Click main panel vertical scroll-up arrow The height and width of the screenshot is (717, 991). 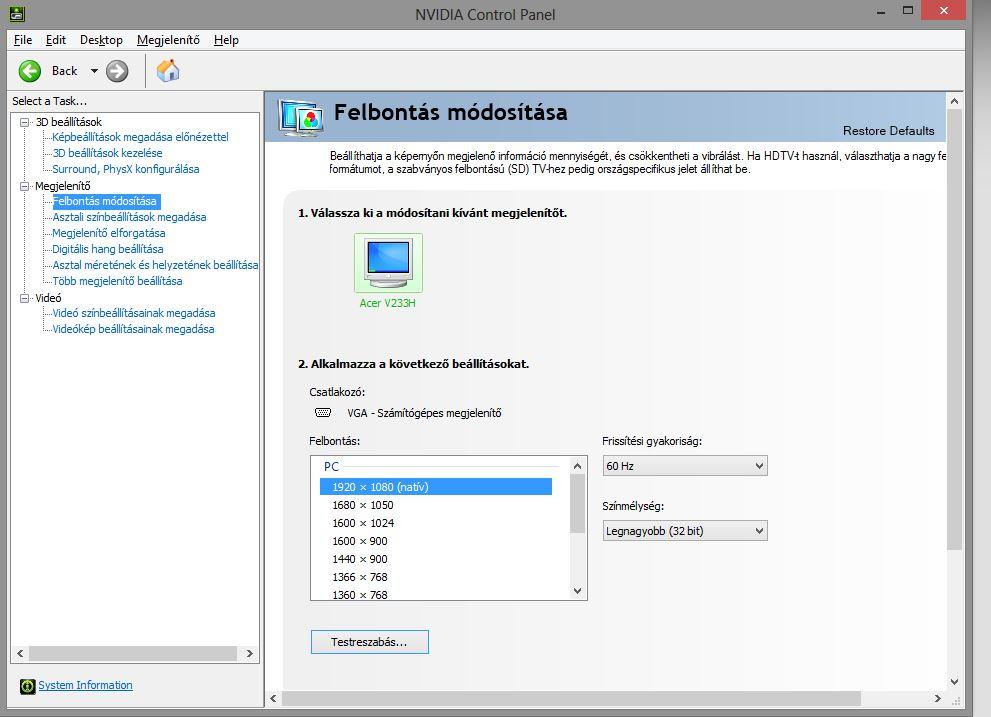coord(954,101)
